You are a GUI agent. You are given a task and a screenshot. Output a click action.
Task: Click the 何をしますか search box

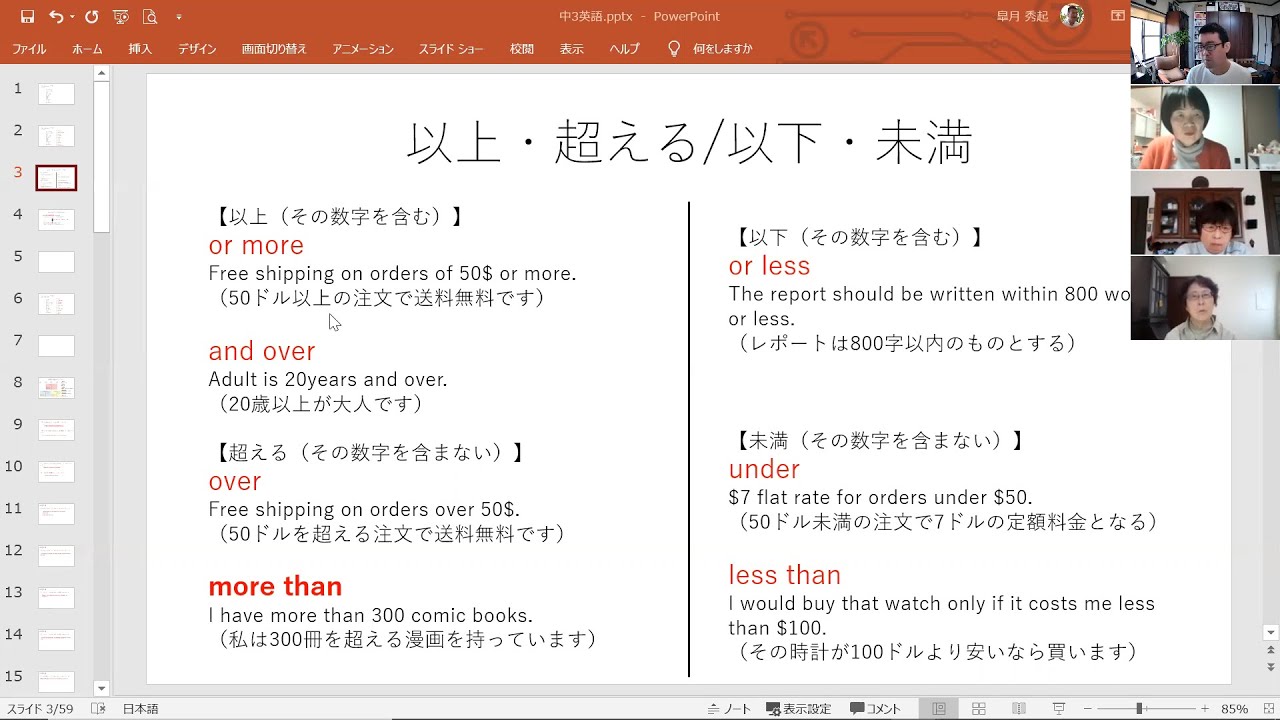723,49
